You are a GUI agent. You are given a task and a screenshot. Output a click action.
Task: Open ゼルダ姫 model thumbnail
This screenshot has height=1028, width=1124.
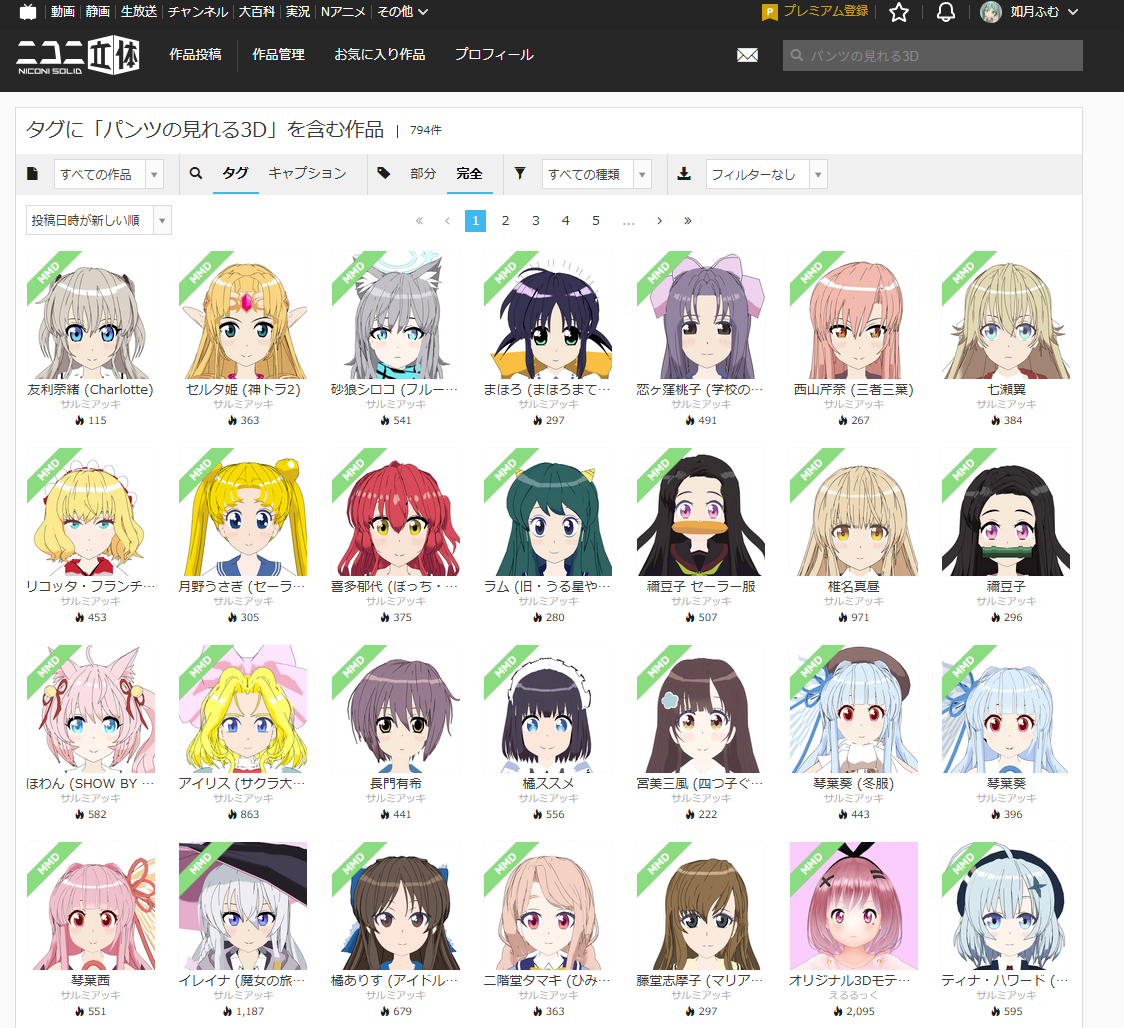pos(243,315)
